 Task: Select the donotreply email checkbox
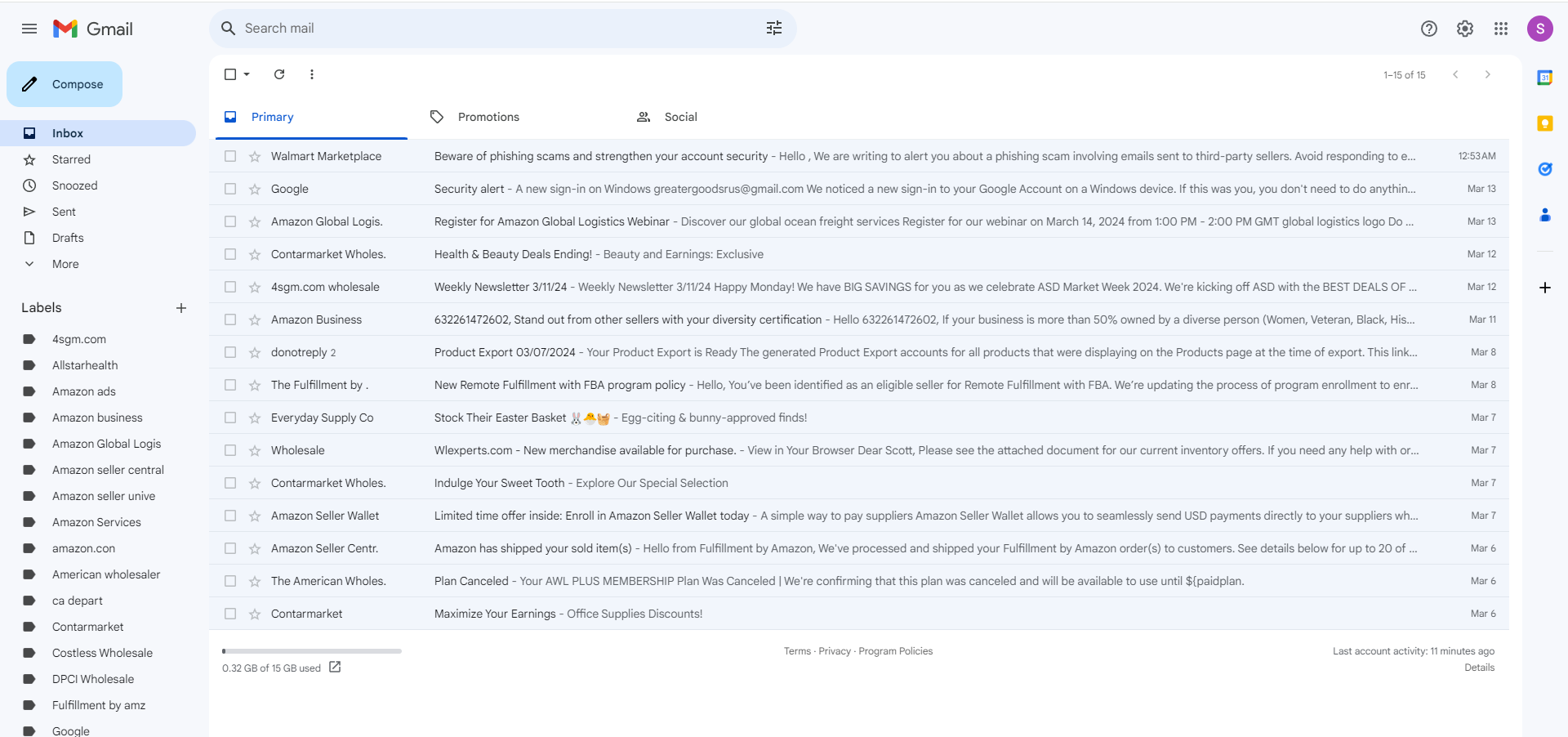pos(230,352)
